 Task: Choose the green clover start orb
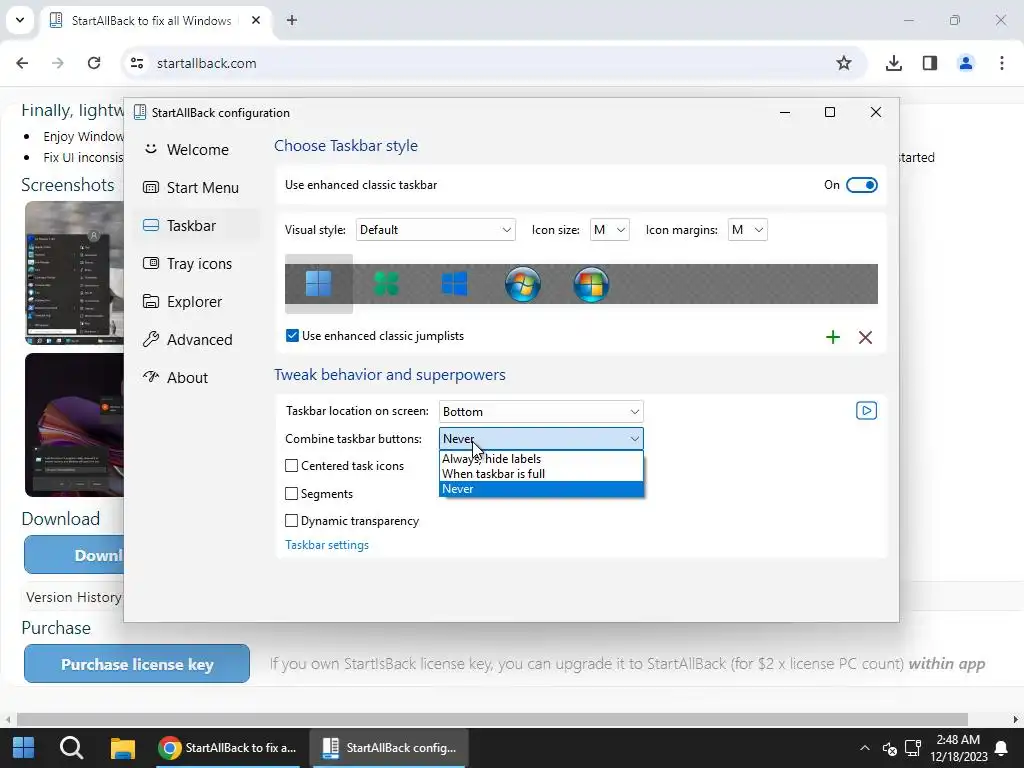click(x=386, y=283)
